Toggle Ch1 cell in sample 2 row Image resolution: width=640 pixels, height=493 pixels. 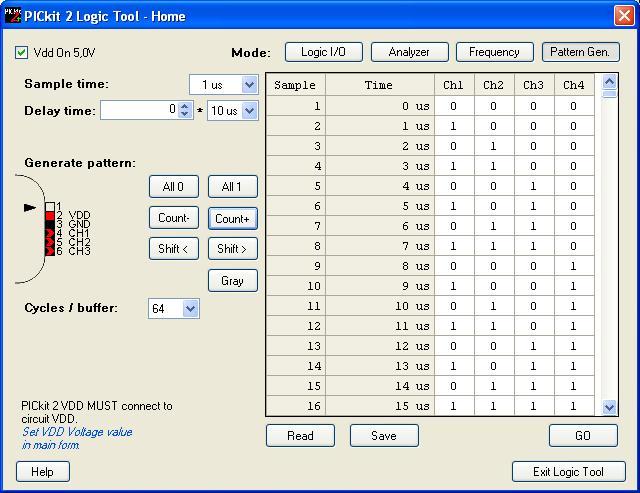454,126
